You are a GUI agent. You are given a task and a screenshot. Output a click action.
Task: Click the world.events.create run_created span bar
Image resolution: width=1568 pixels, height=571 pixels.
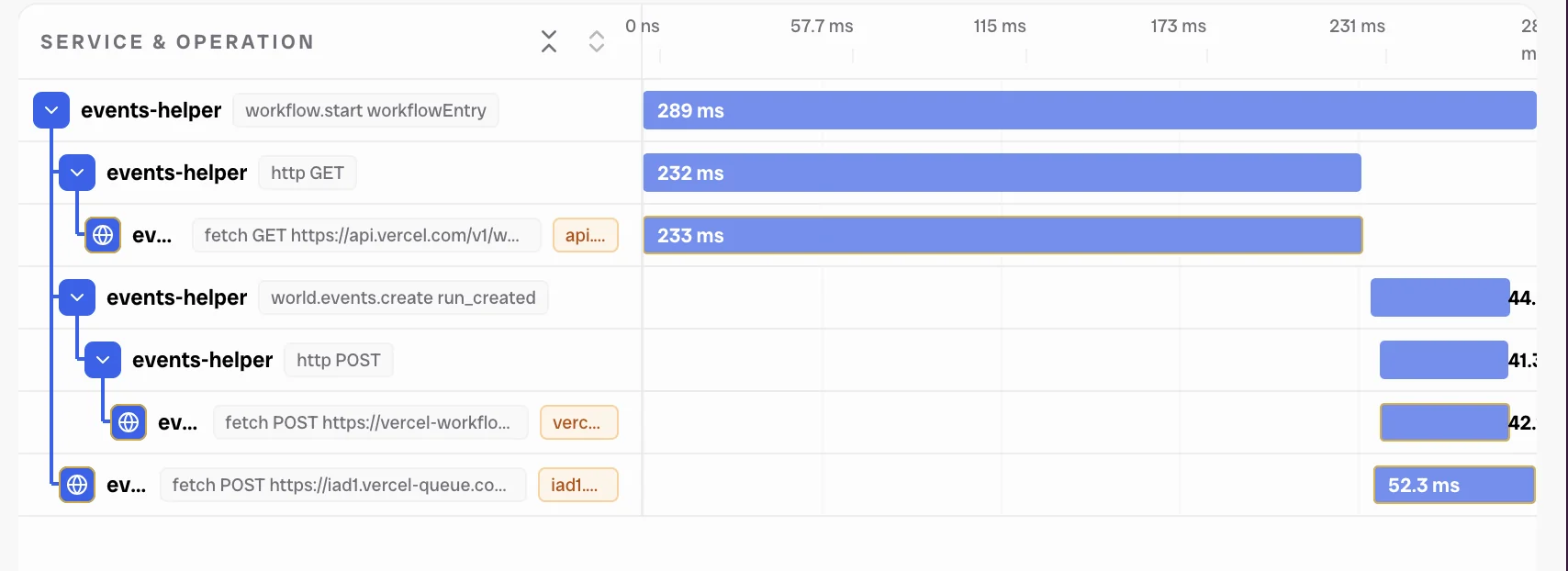pos(1440,297)
